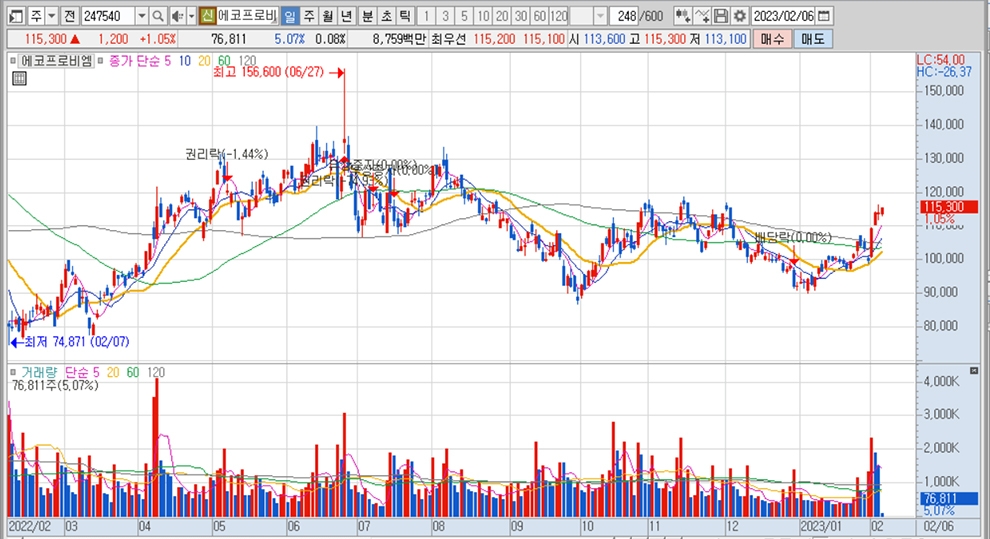Image resolution: width=990 pixels, height=539 pixels.
Task: Click the 권리락(-1.44%) event label
Action: [x=226, y=154]
